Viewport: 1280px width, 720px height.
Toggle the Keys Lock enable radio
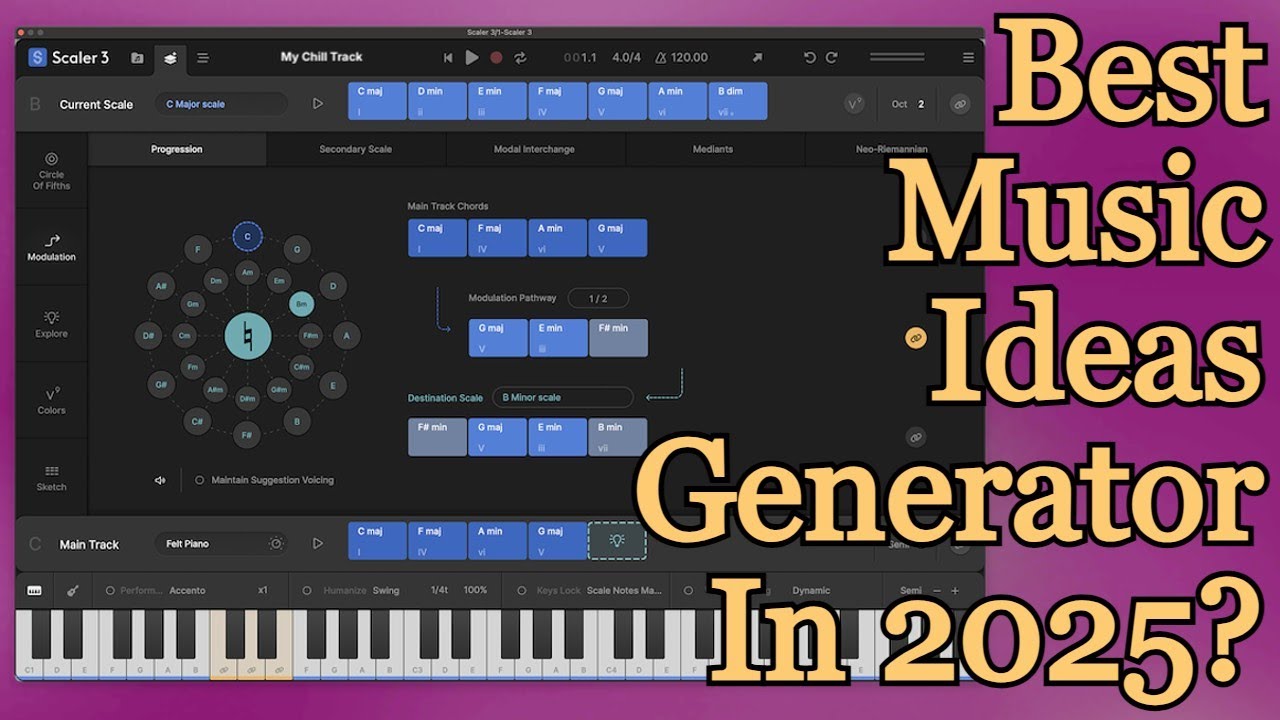tap(521, 591)
